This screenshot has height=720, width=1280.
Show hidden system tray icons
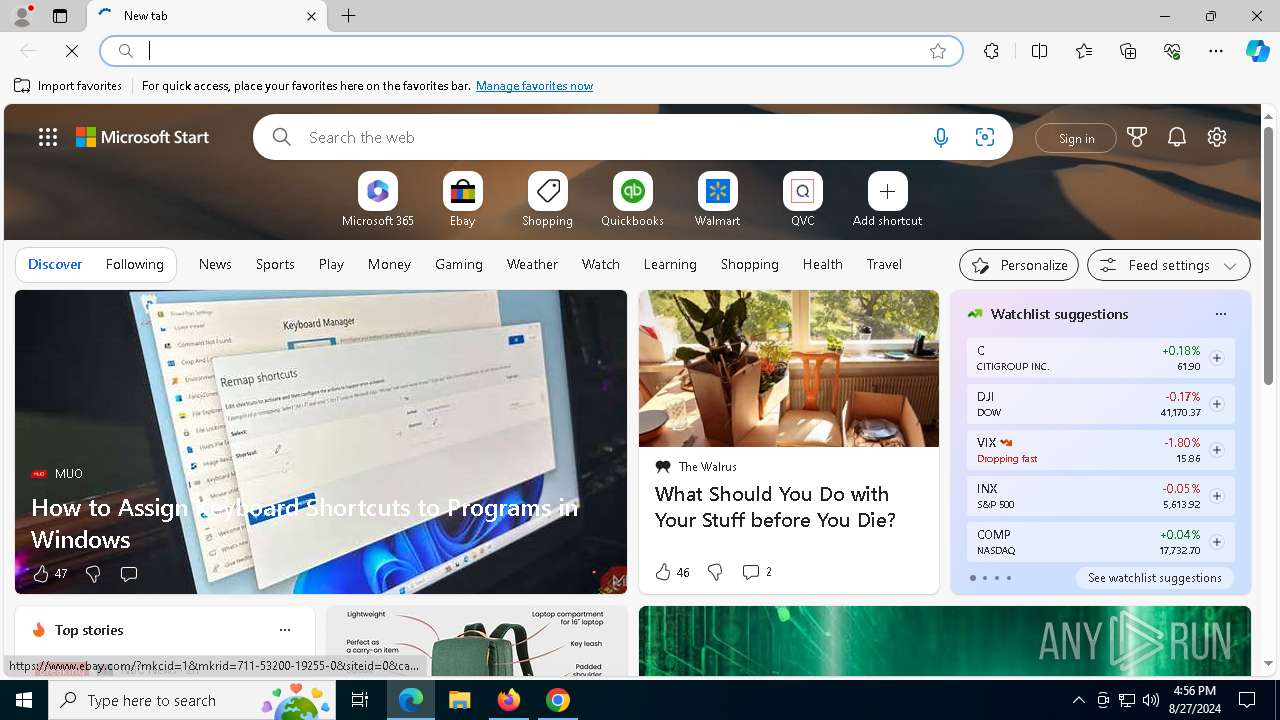pyautogui.click(x=1078, y=700)
